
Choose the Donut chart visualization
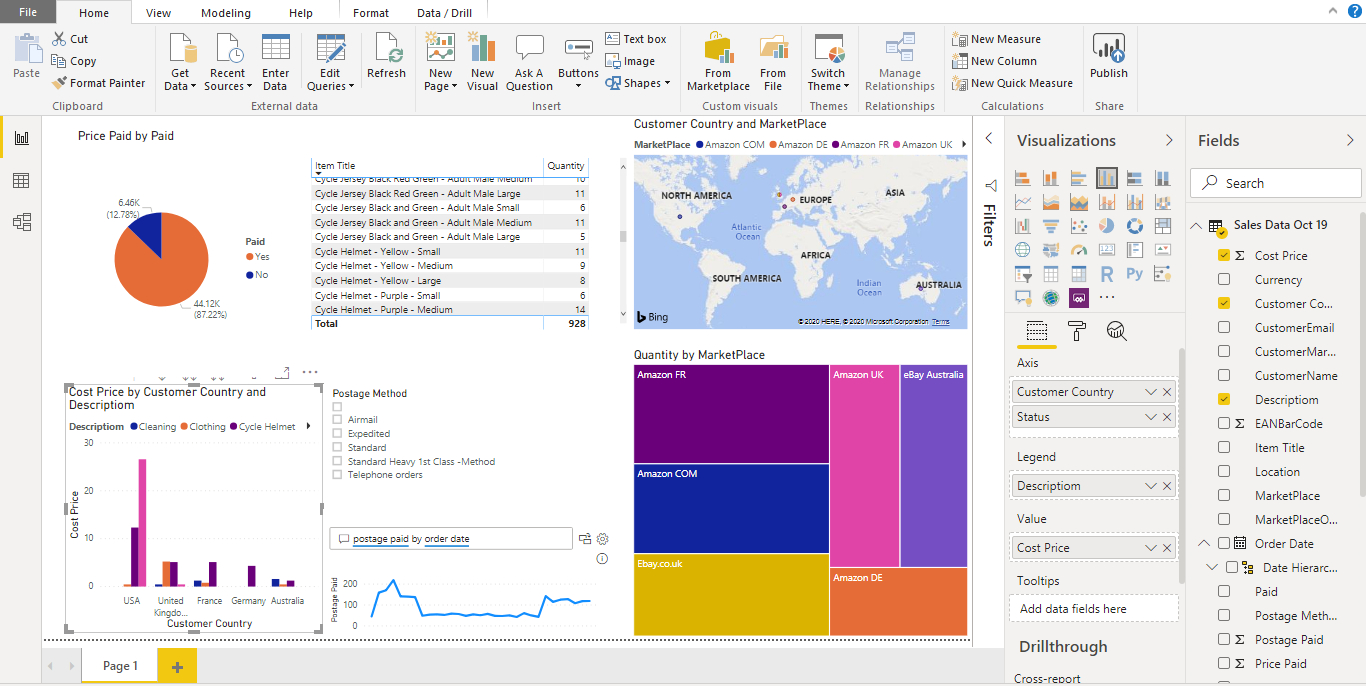tap(1135, 226)
